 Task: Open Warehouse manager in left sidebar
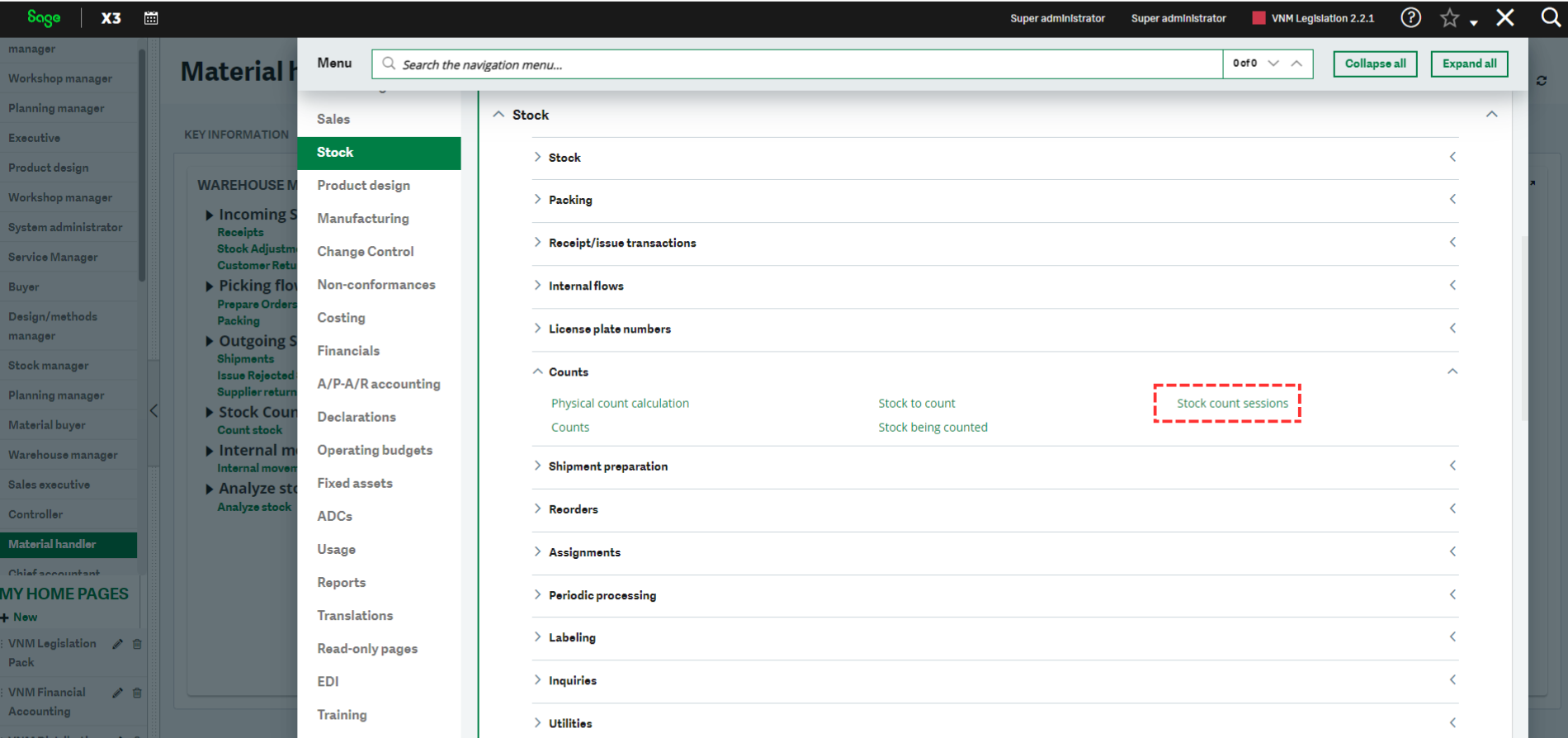(63, 455)
